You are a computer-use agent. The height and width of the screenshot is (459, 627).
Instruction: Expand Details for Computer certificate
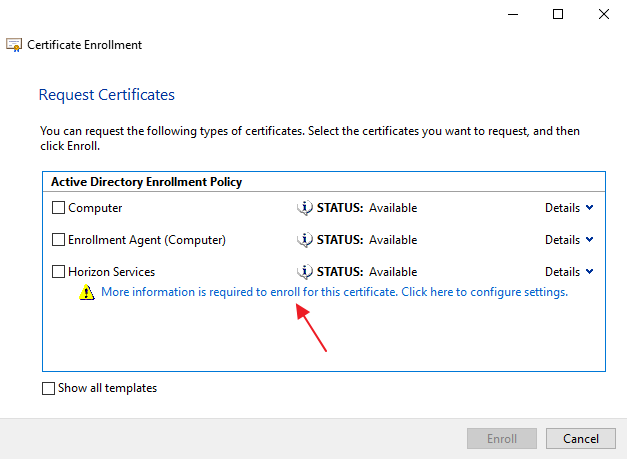click(569, 208)
